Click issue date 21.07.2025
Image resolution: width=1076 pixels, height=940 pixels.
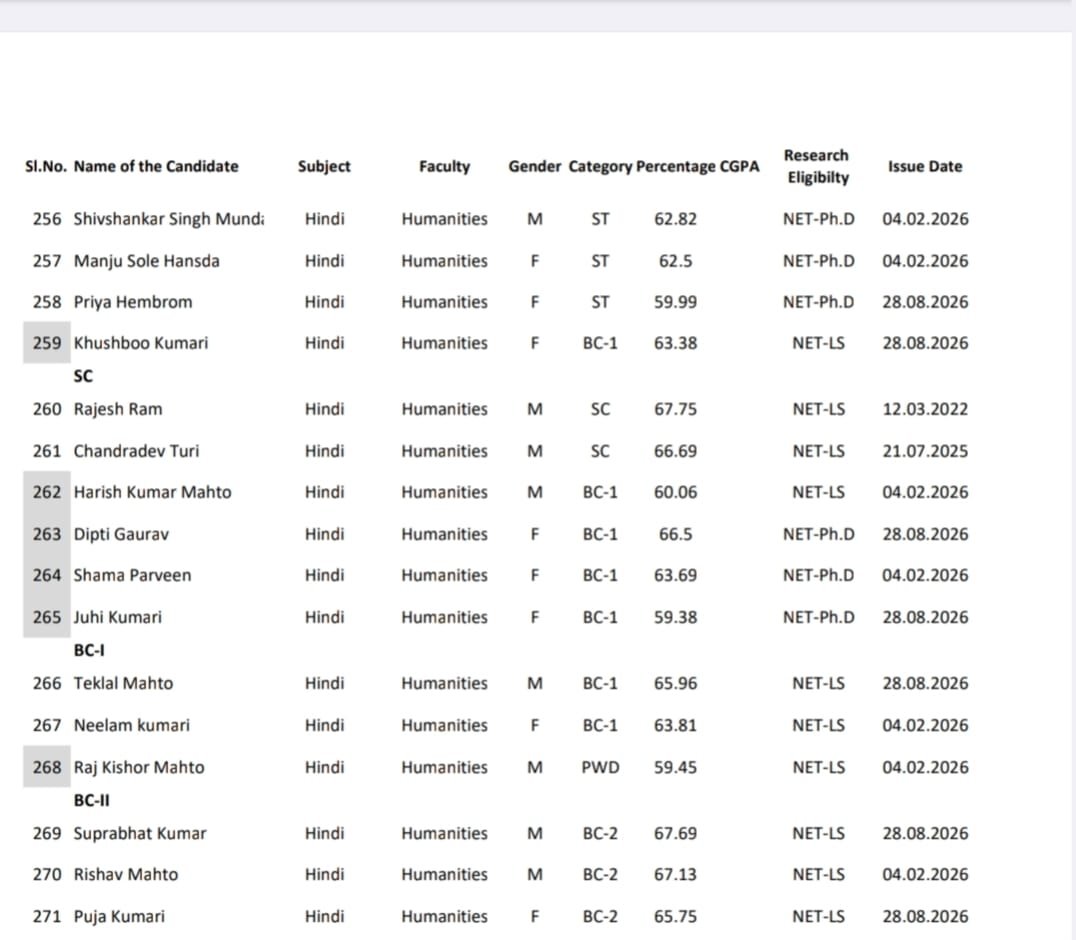tap(925, 451)
